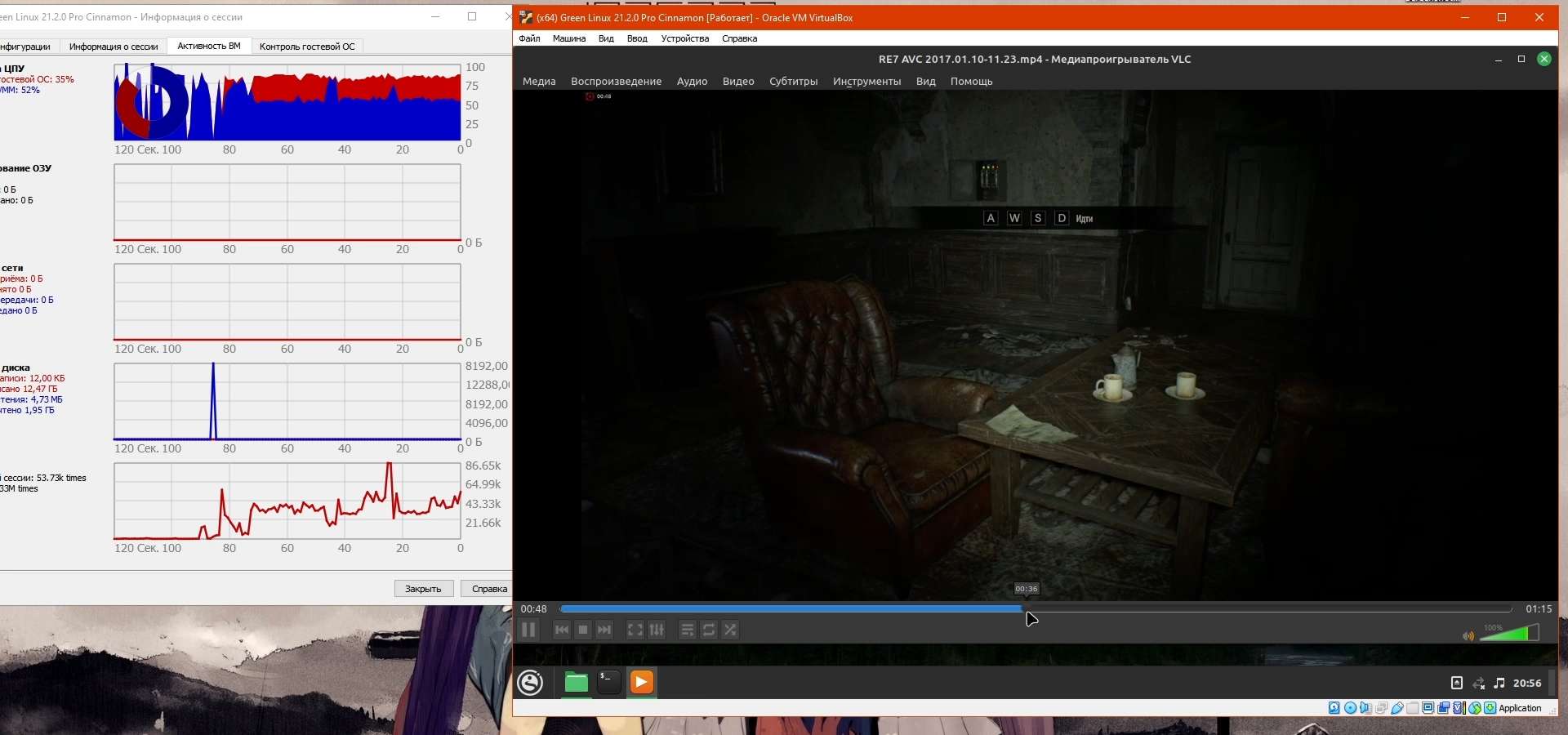This screenshot has width=1568, height=735.
Task: Click VirtualBox audio indicator
Action: tap(1365, 708)
